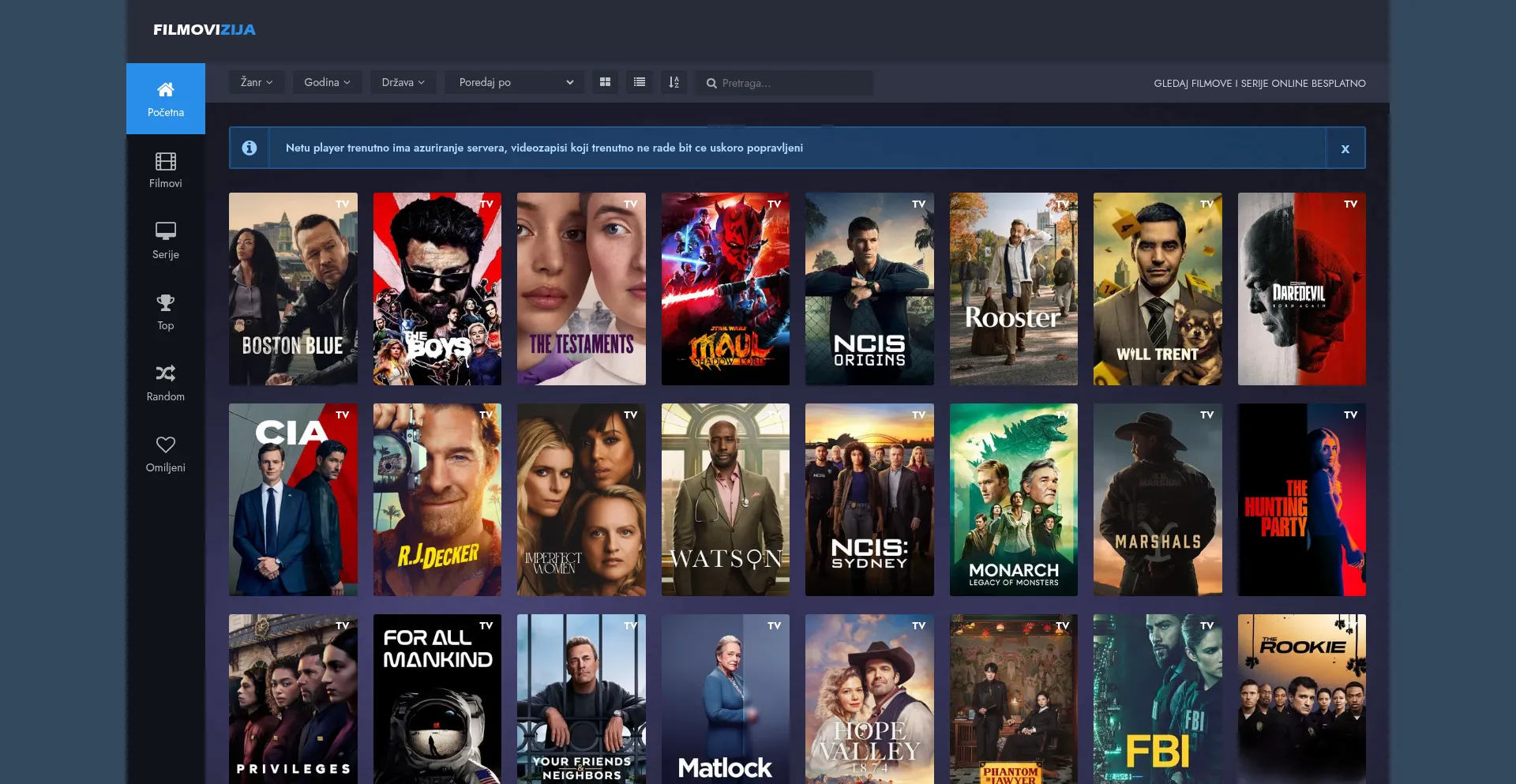Open The Rookie poster

[x=1302, y=699]
